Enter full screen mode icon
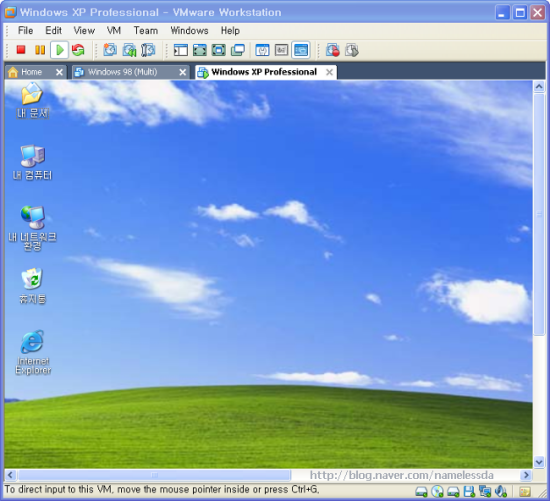Image resolution: width=550 pixels, height=501 pixels. (x=219, y=50)
